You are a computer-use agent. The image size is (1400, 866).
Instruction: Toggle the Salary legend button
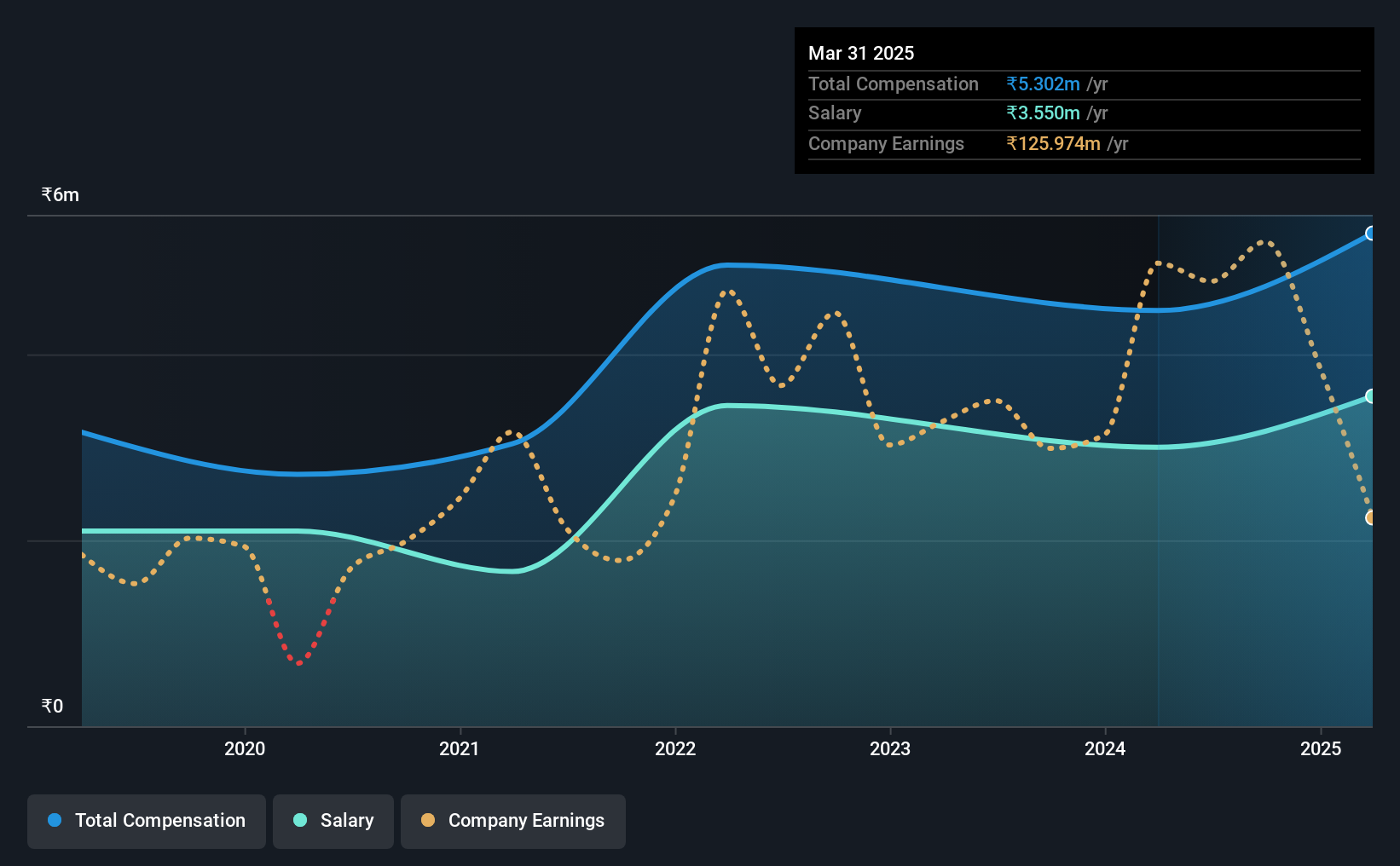[x=333, y=821]
